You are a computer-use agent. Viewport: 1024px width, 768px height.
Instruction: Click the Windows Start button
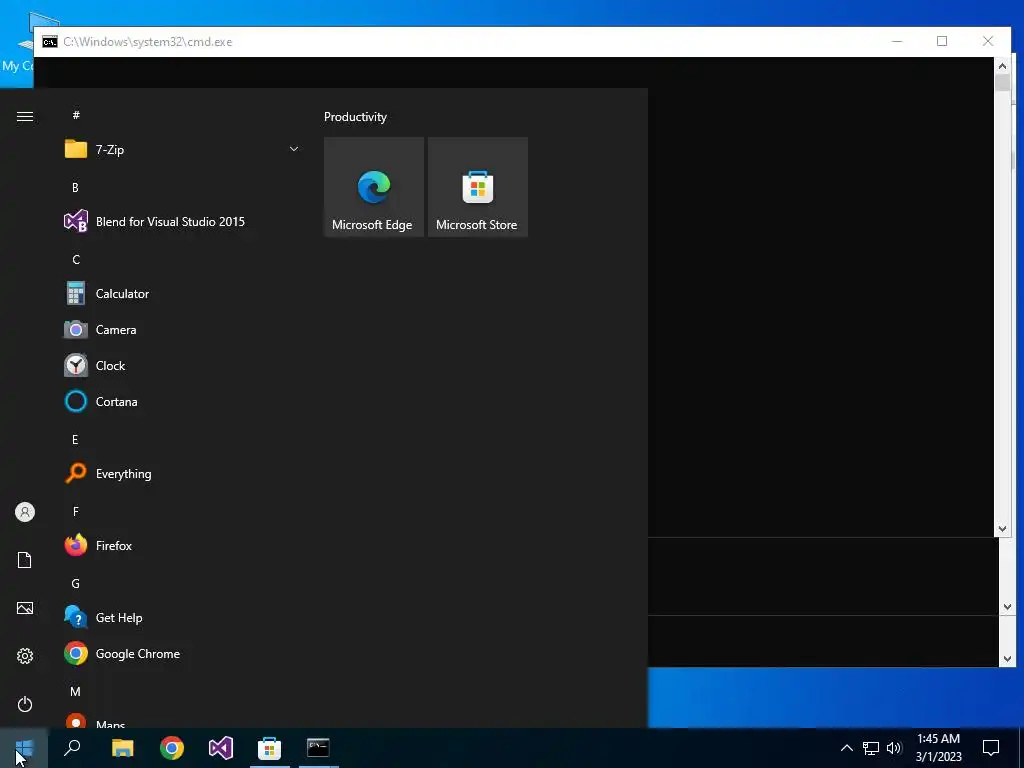click(x=24, y=748)
